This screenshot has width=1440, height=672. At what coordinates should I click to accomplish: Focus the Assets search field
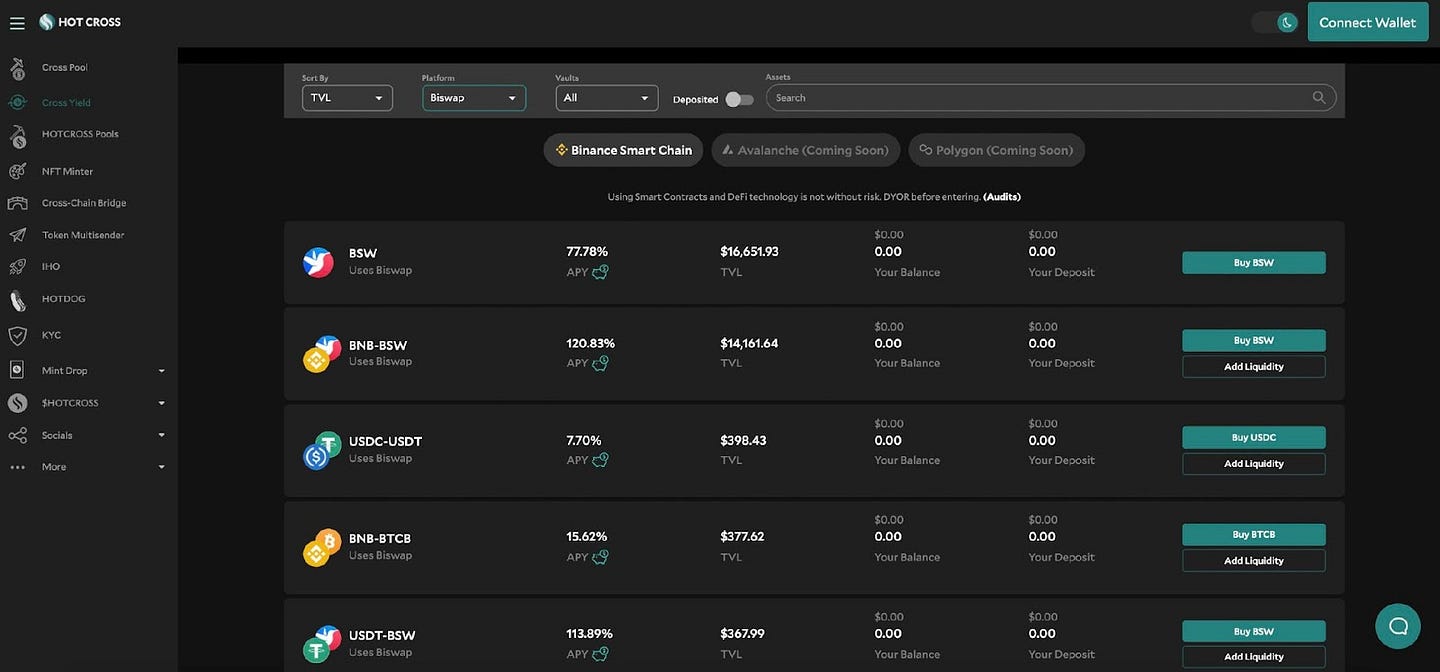click(1051, 97)
